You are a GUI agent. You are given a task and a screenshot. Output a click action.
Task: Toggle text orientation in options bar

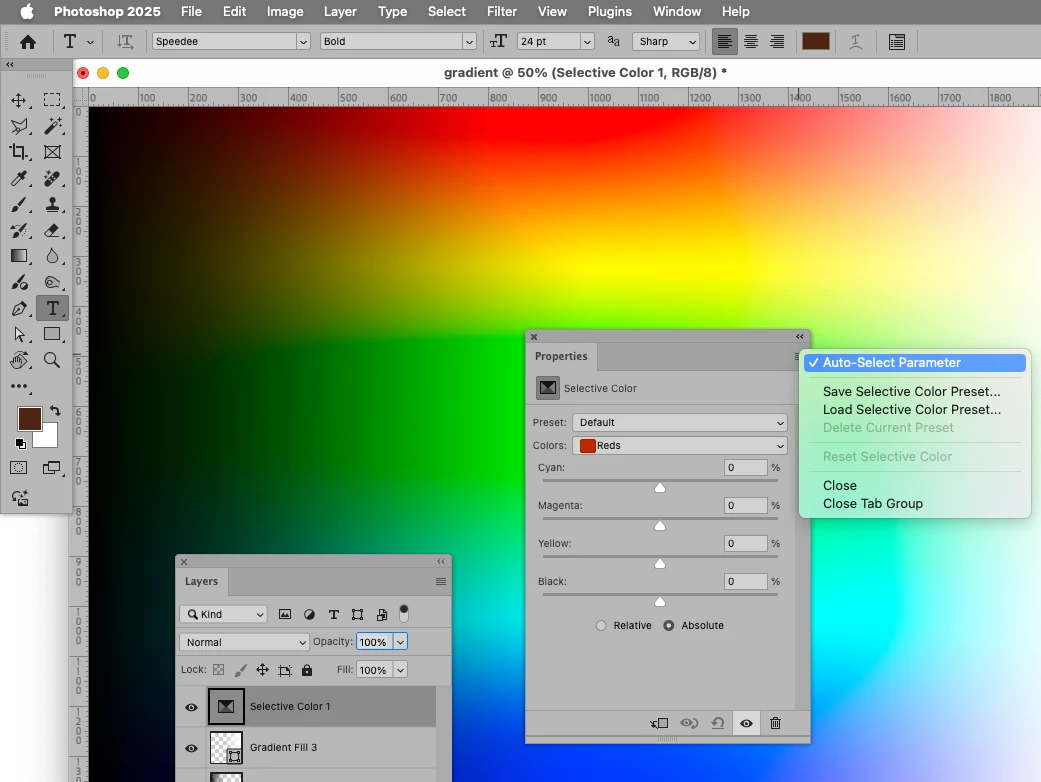point(125,42)
